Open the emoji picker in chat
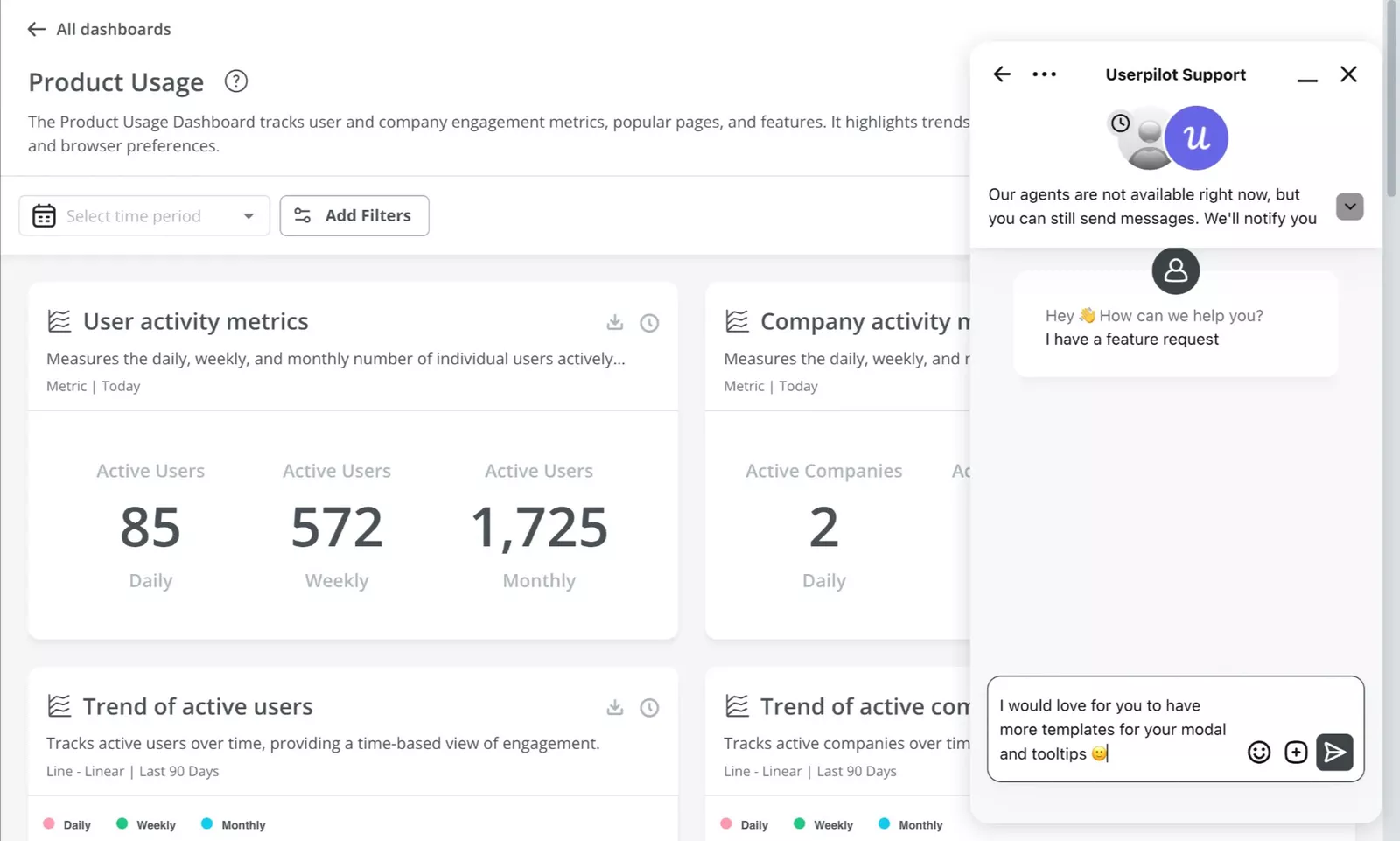The width and height of the screenshot is (1400, 841). [1258, 753]
